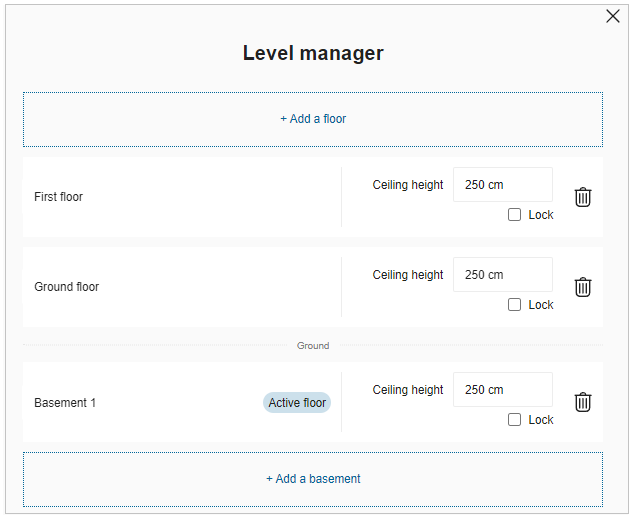Click Ceiling height label for Ground floor

coord(408,275)
